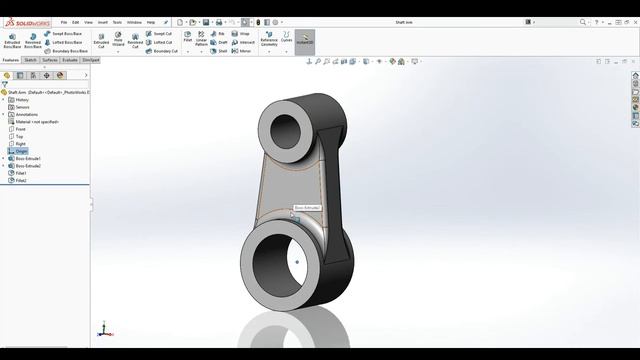This screenshot has height=360, width=640.
Task: Open the Window menu
Action: [x=134, y=22]
